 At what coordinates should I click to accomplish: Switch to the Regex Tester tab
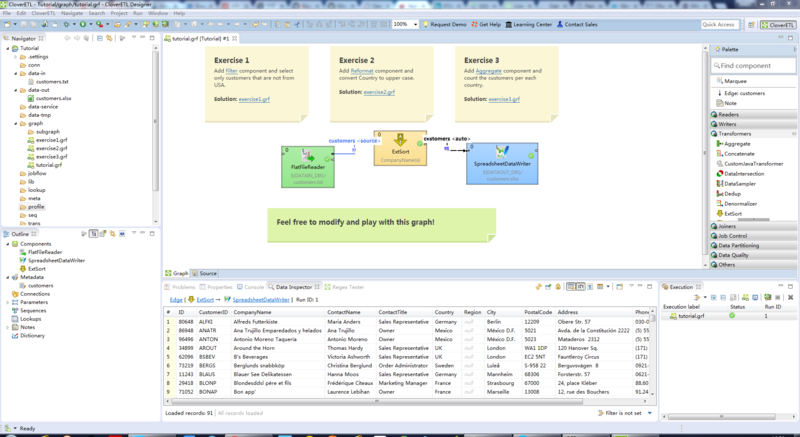[x=344, y=287]
